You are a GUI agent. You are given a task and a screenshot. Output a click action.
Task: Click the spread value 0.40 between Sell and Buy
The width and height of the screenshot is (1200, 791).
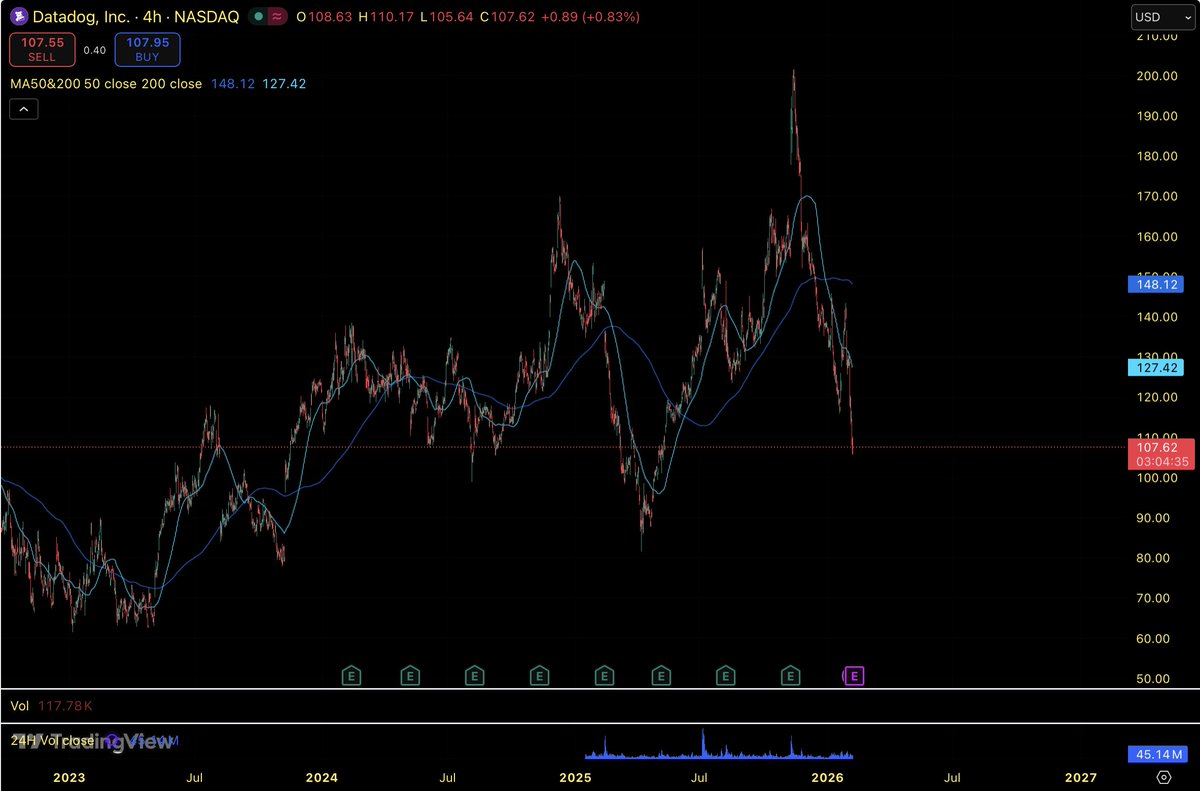94,50
